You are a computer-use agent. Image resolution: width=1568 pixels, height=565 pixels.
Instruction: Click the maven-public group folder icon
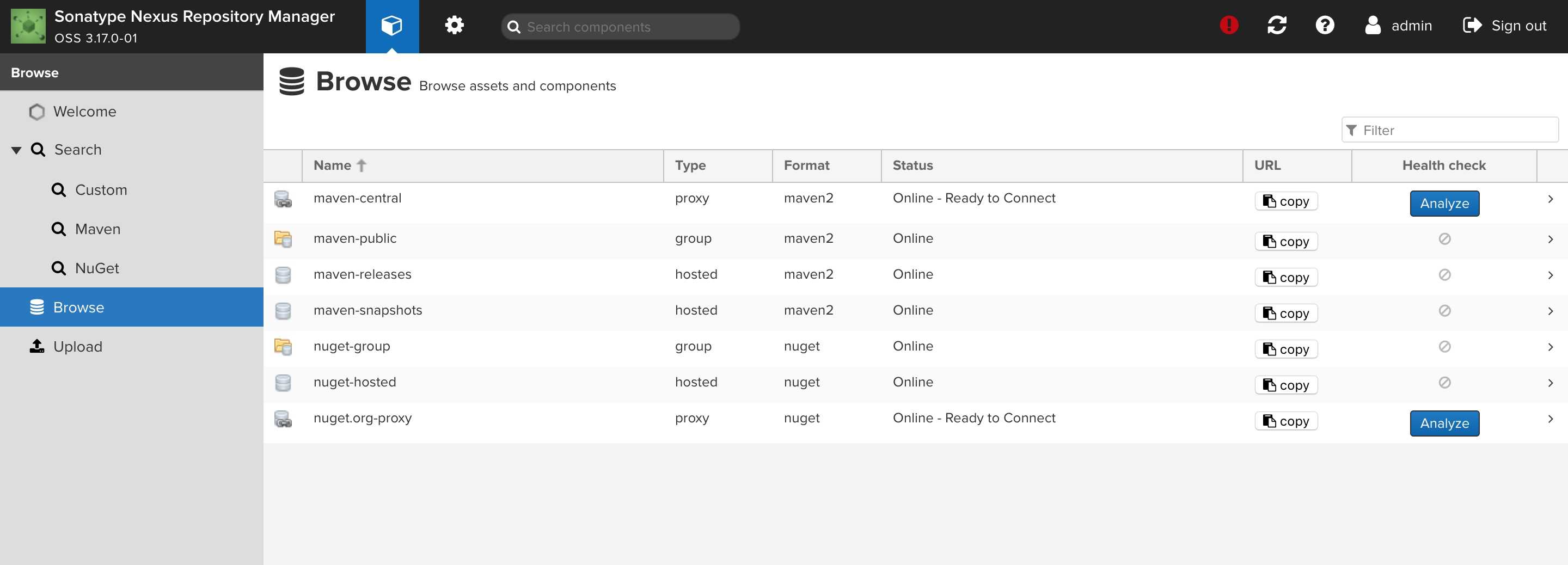click(x=283, y=239)
